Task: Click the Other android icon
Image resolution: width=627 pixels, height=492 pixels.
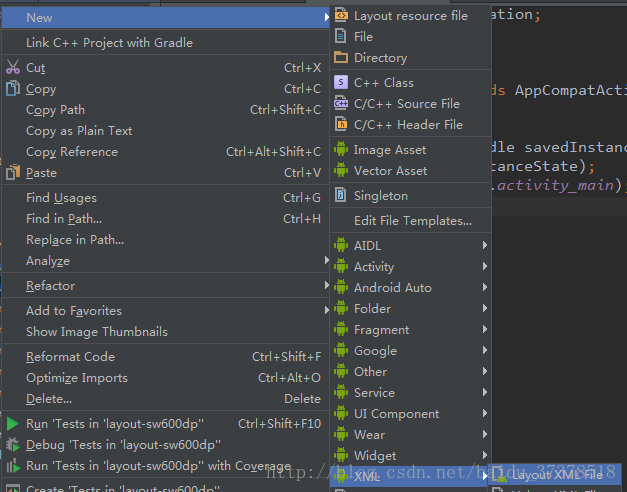Action: click(341, 371)
